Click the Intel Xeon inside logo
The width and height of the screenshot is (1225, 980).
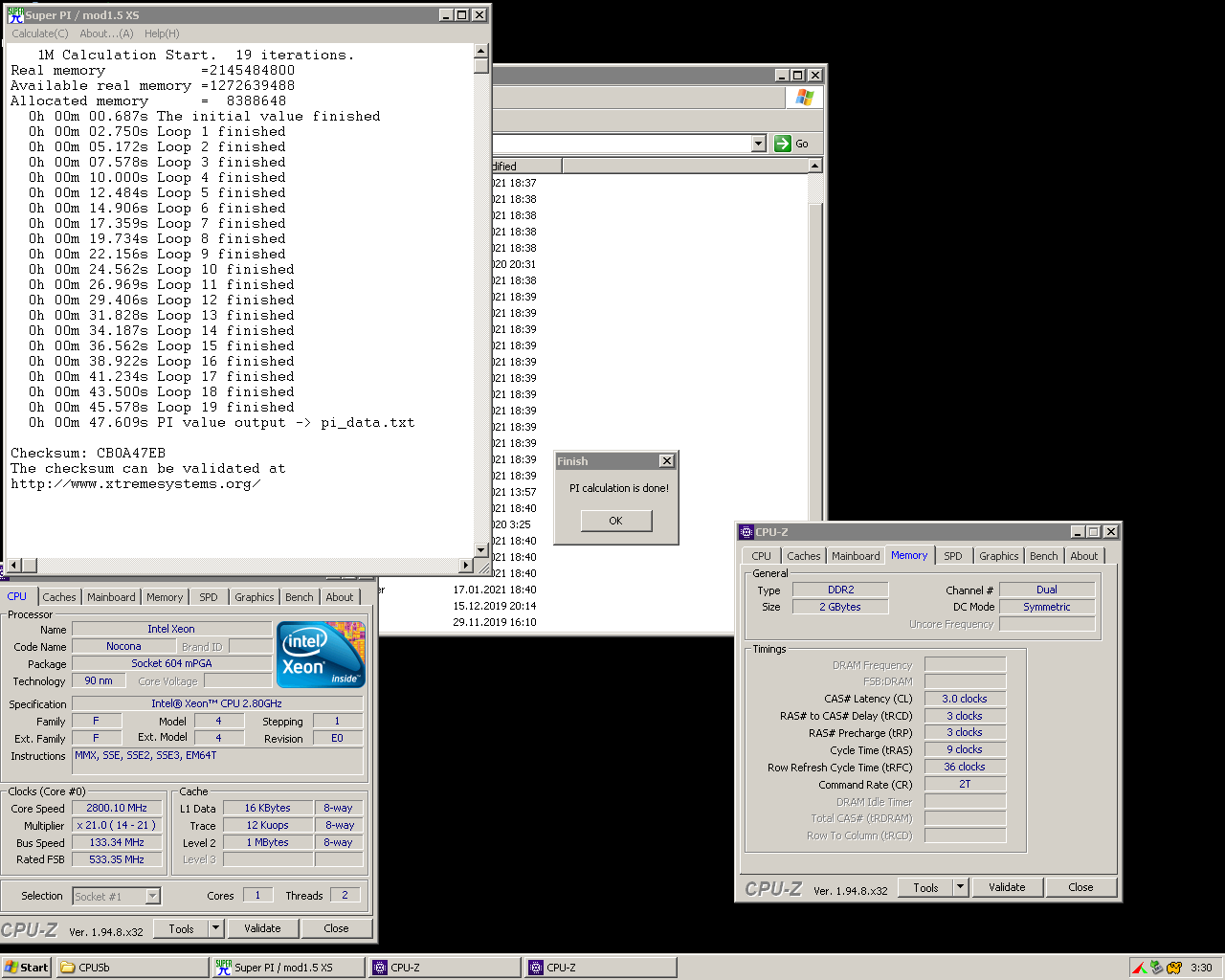point(322,655)
